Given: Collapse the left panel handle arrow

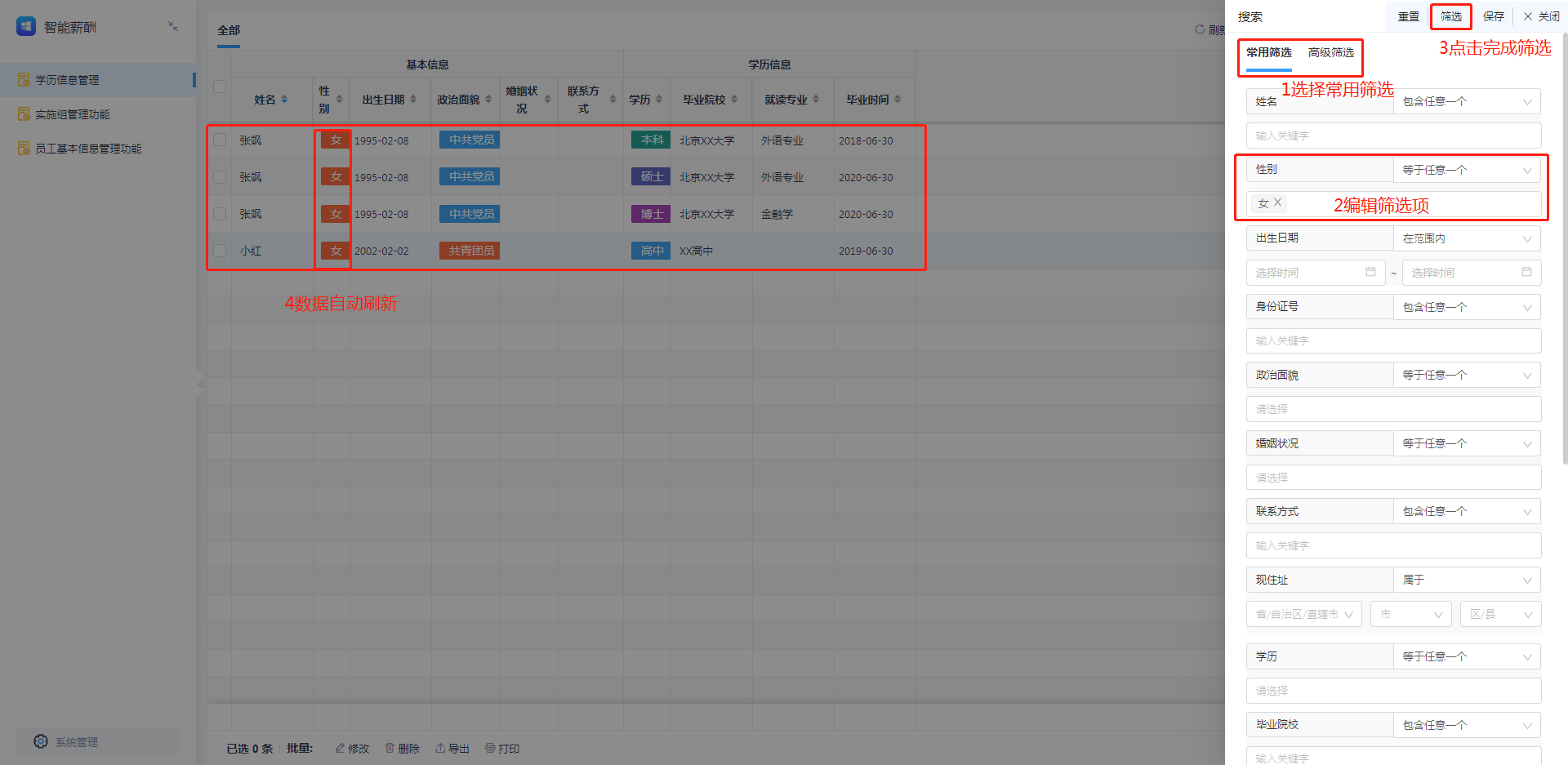Looking at the screenshot, I should point(200,384).
